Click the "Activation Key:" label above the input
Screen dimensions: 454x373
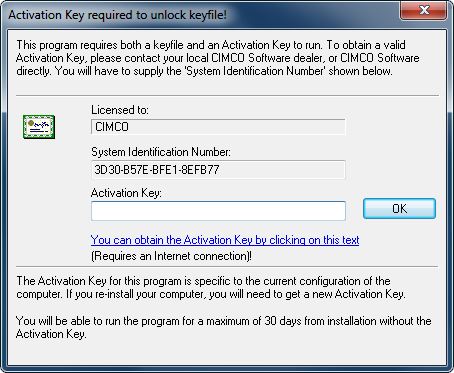coord(126,193)
